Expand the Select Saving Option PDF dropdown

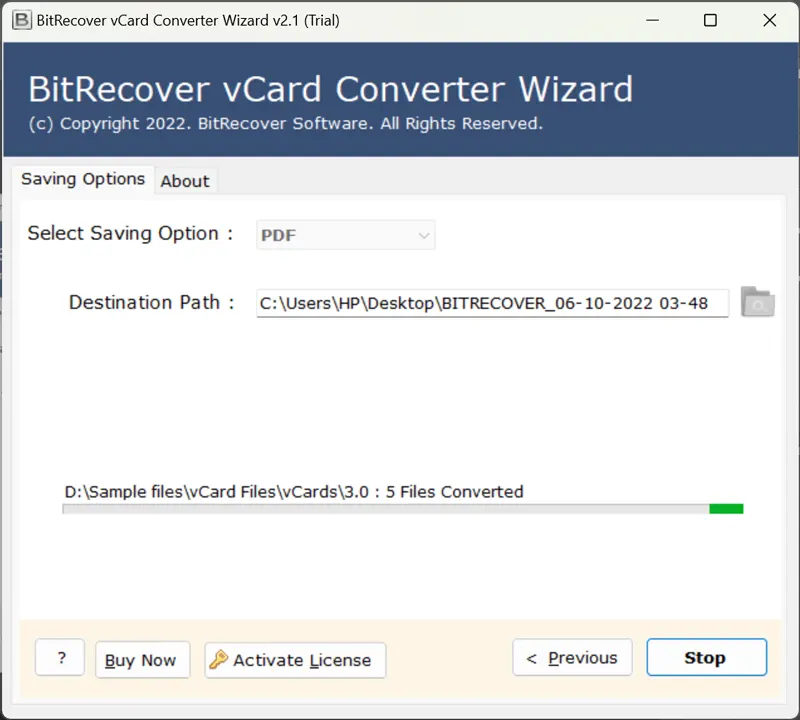click(x=345, y=235)
